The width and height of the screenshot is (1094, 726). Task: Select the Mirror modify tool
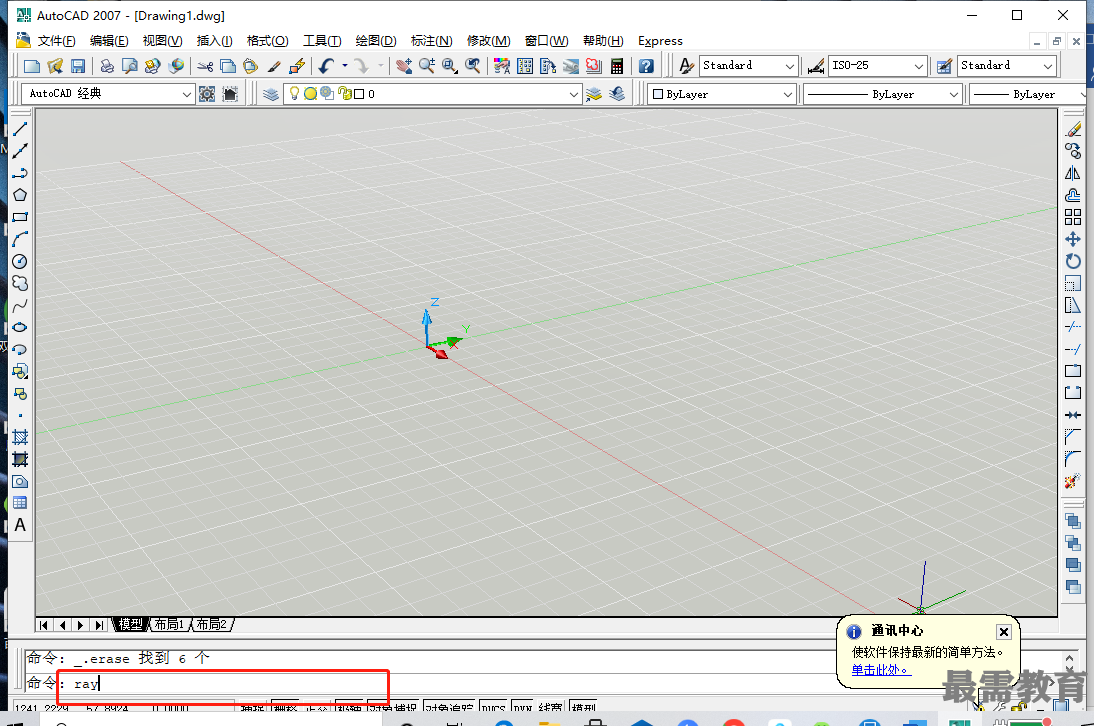tap(1073, 173)
